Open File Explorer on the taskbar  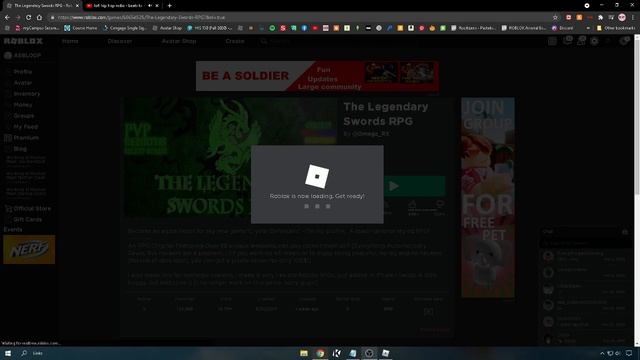click(x=304, y=353)
